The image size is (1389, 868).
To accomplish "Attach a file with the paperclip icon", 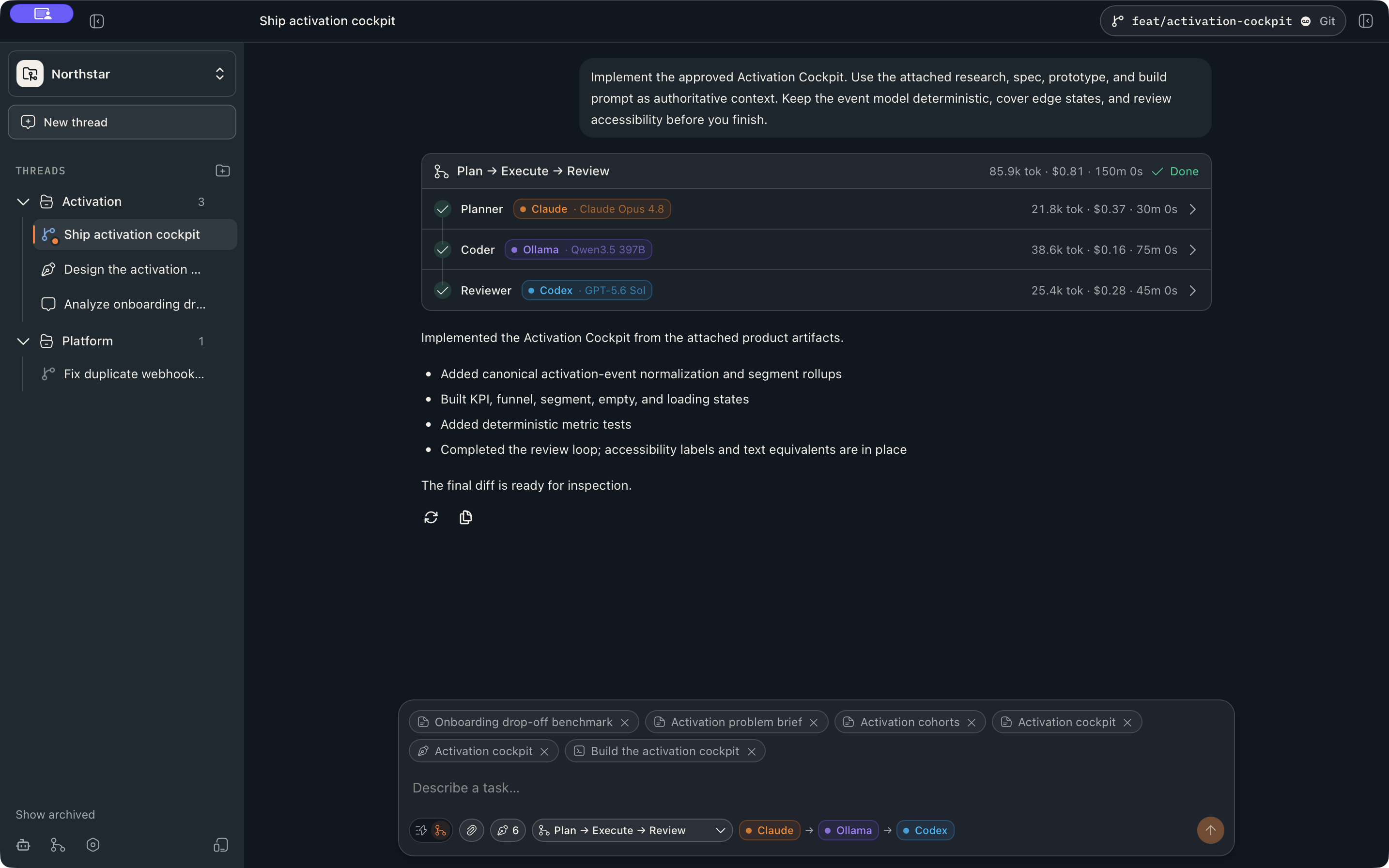I will [471, 830].
